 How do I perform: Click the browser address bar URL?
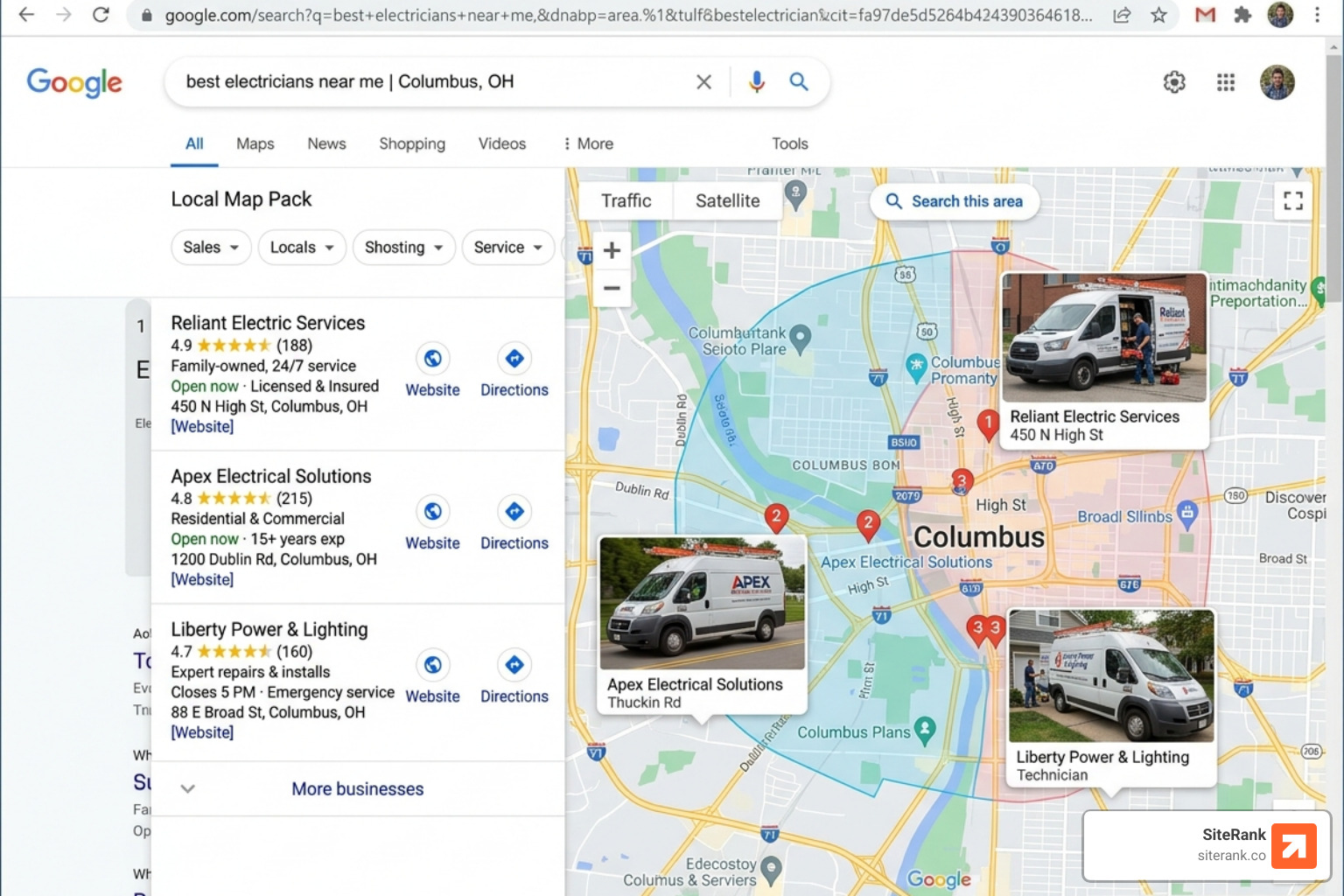[628, 15]
